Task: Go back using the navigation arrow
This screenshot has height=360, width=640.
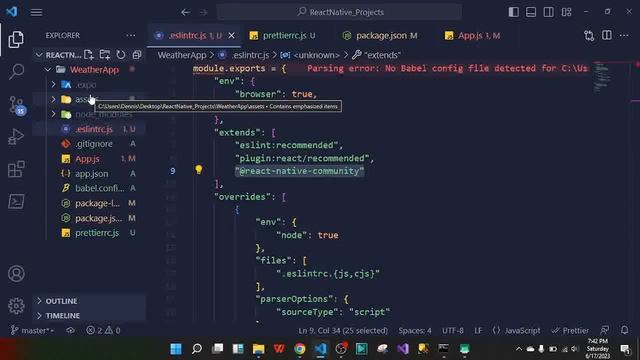Action: (x=185, y=12)
